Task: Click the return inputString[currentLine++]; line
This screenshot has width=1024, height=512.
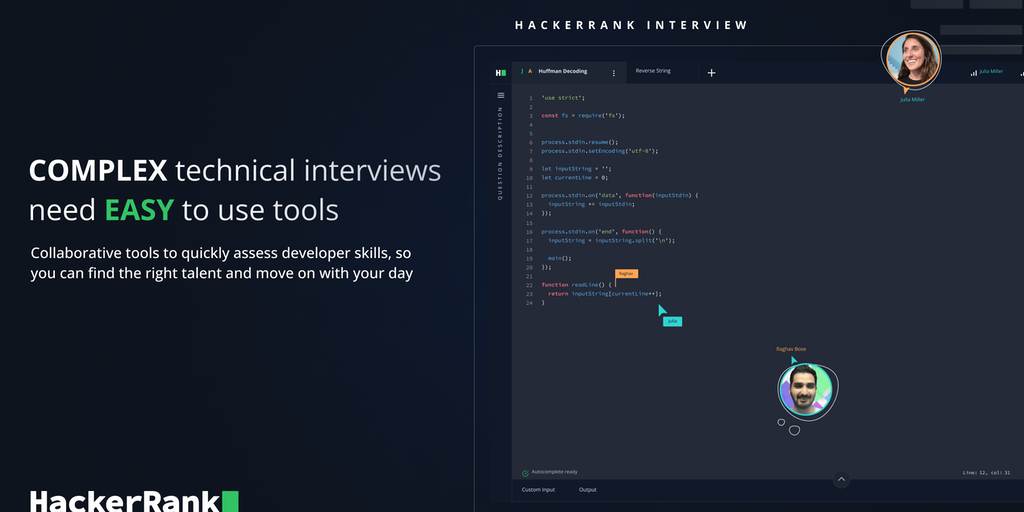Action: pos(605,294)
